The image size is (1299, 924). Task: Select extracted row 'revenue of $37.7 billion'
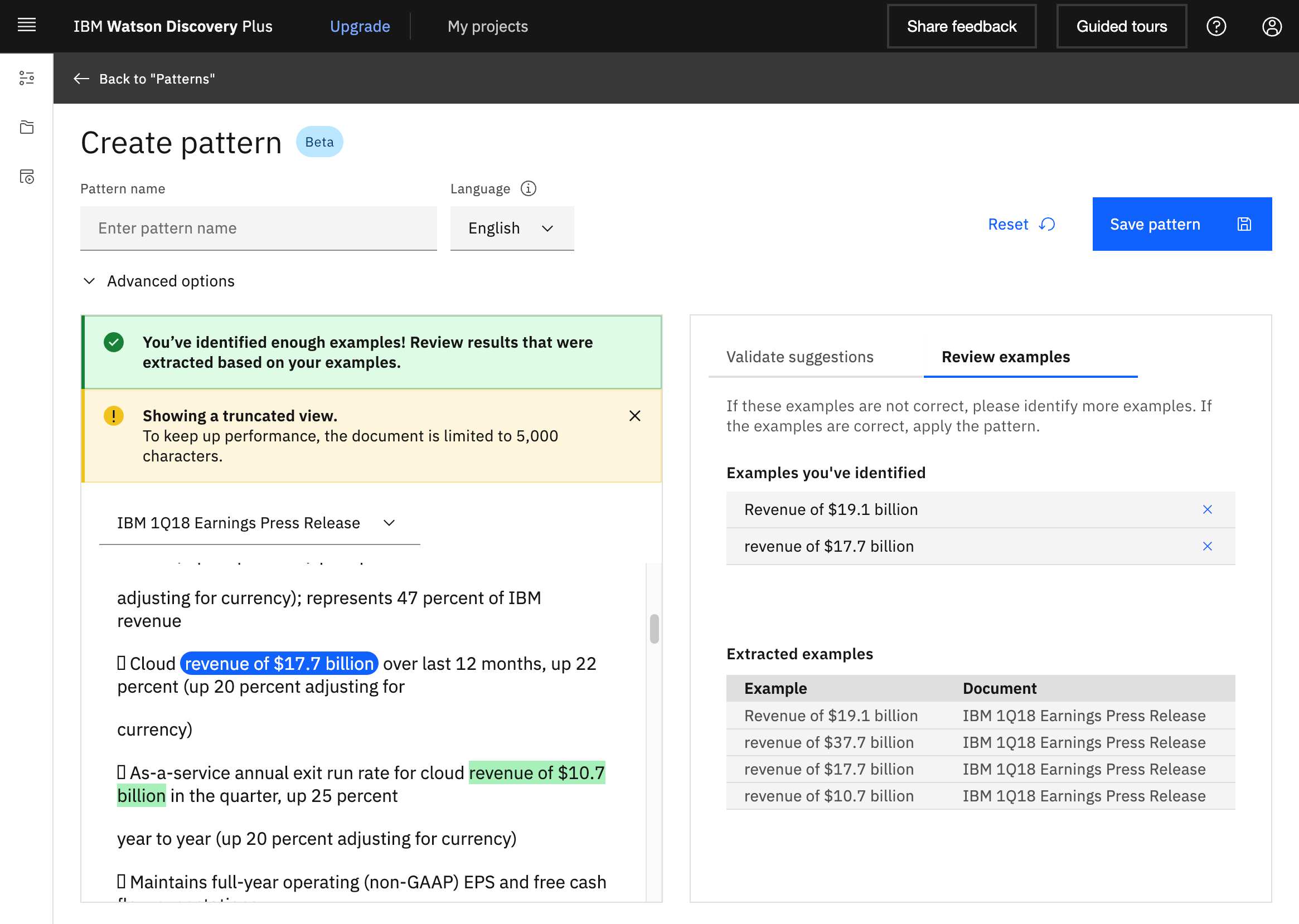pos(980,742)
